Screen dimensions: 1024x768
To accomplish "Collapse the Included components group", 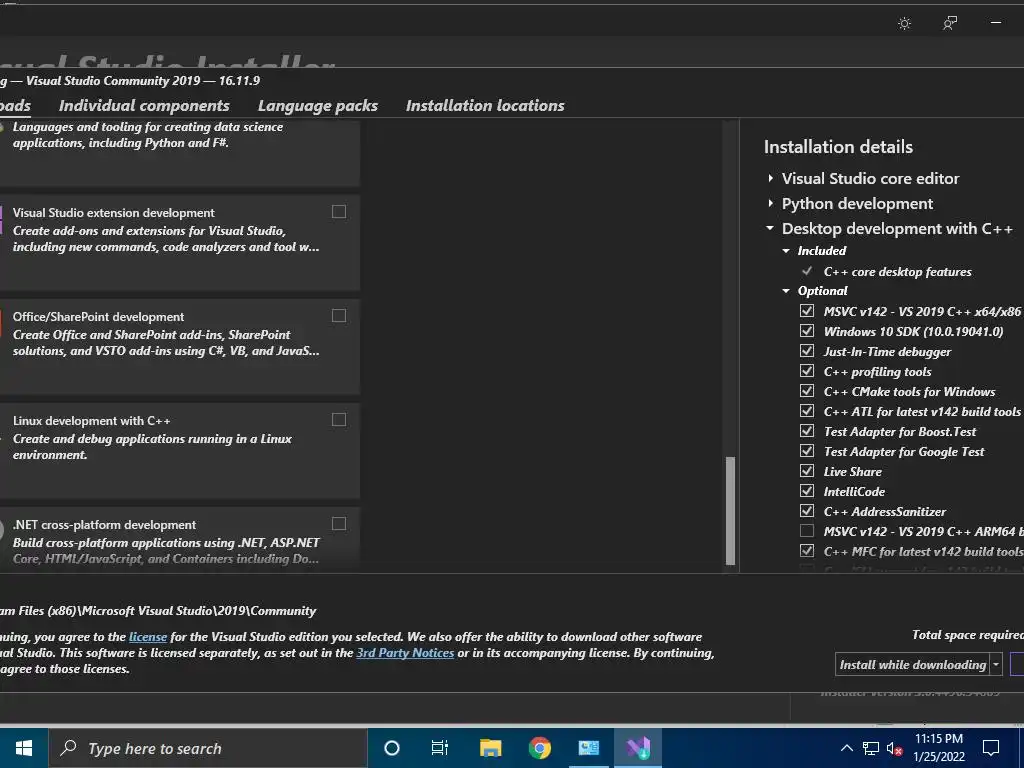I will [x=786, y=251].
